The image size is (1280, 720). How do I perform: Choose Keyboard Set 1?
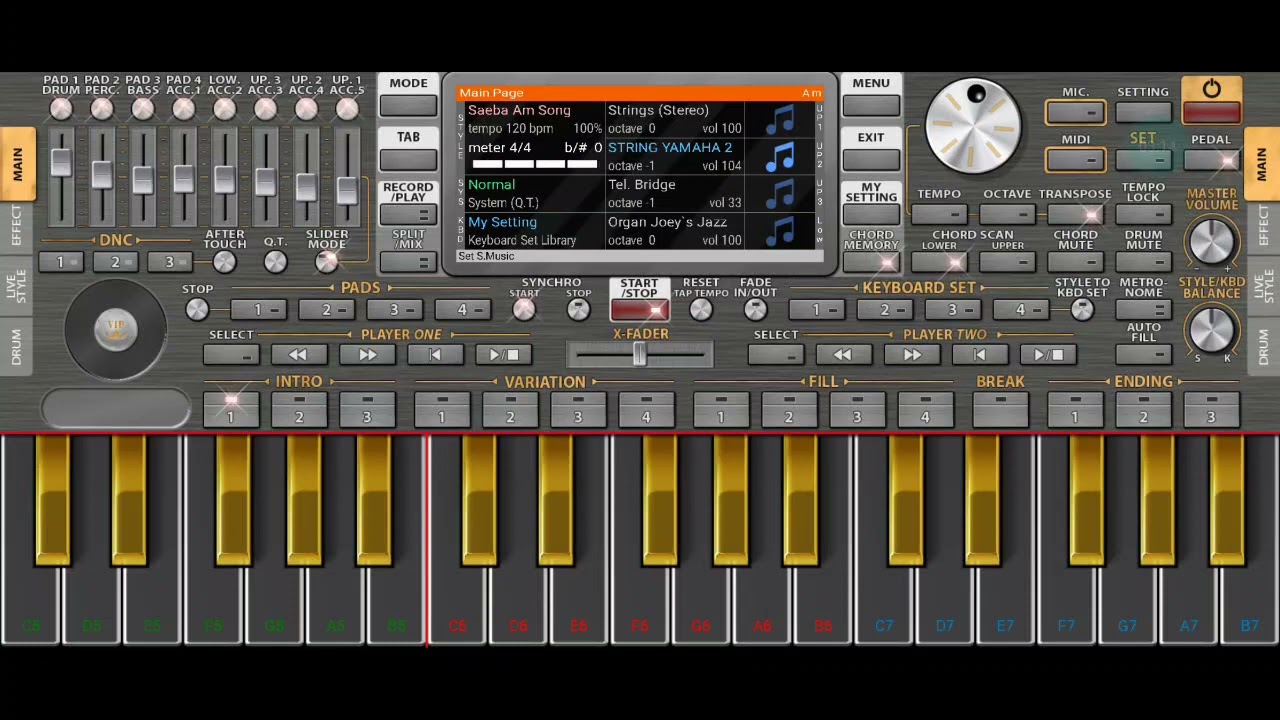[816, 310]
